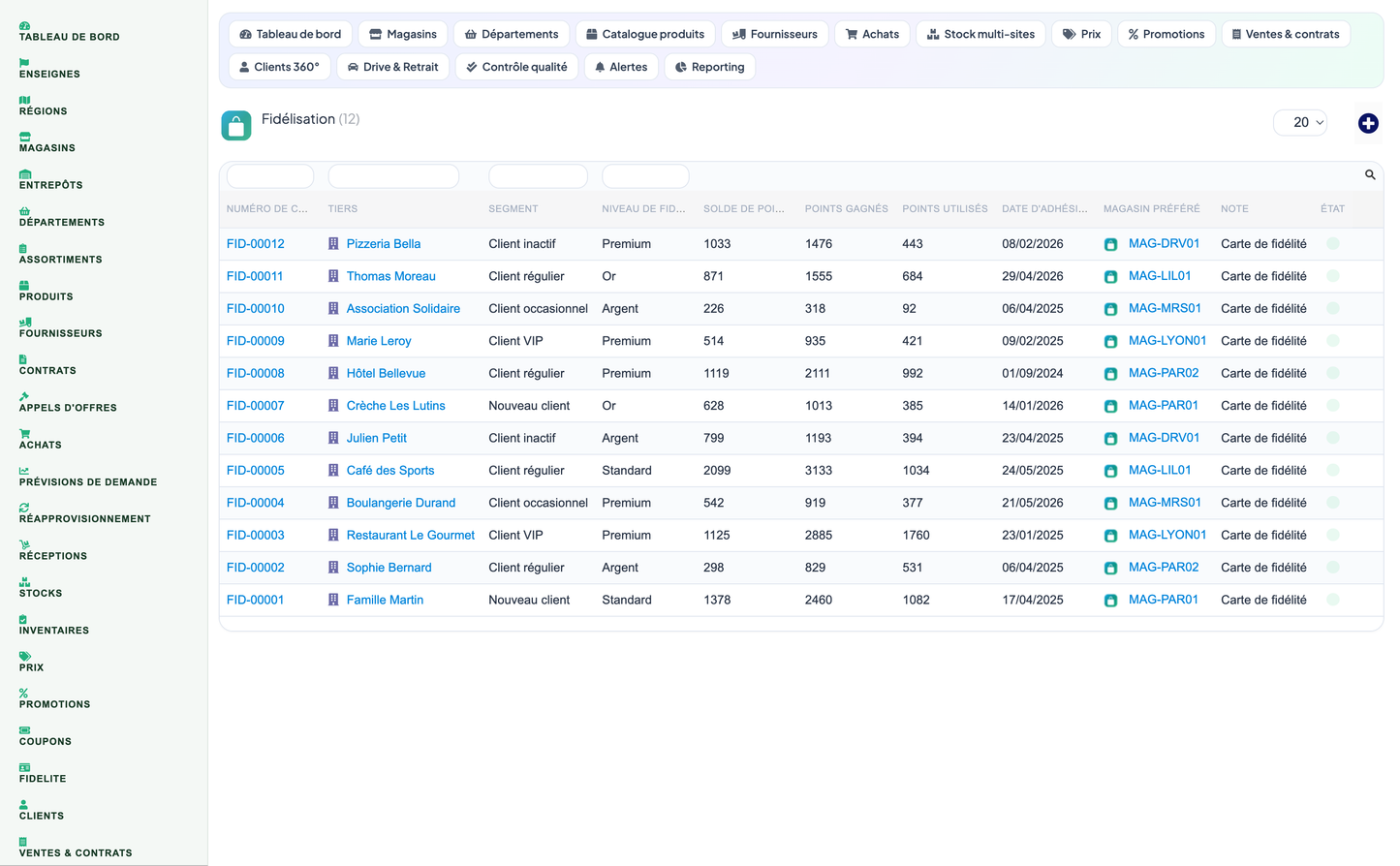Open the Famille Martin link
The height and width of the screenshot is (866, 1400).
click(385, 600)
